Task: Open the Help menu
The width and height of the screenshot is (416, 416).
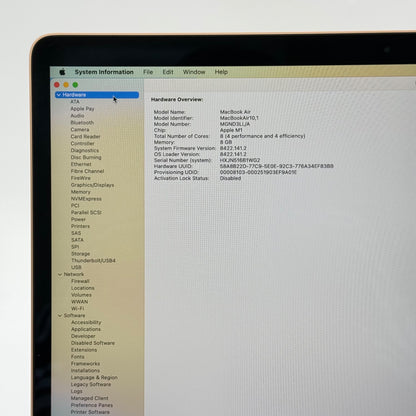Action: coord(221,72)
